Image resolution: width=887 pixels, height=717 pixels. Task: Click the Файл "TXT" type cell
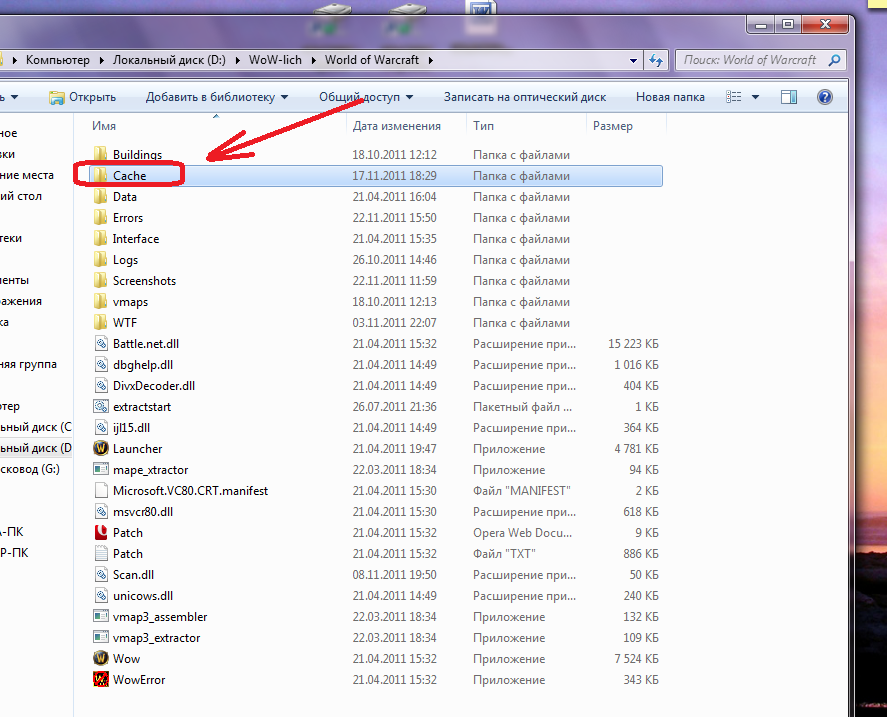pos(504,553)
